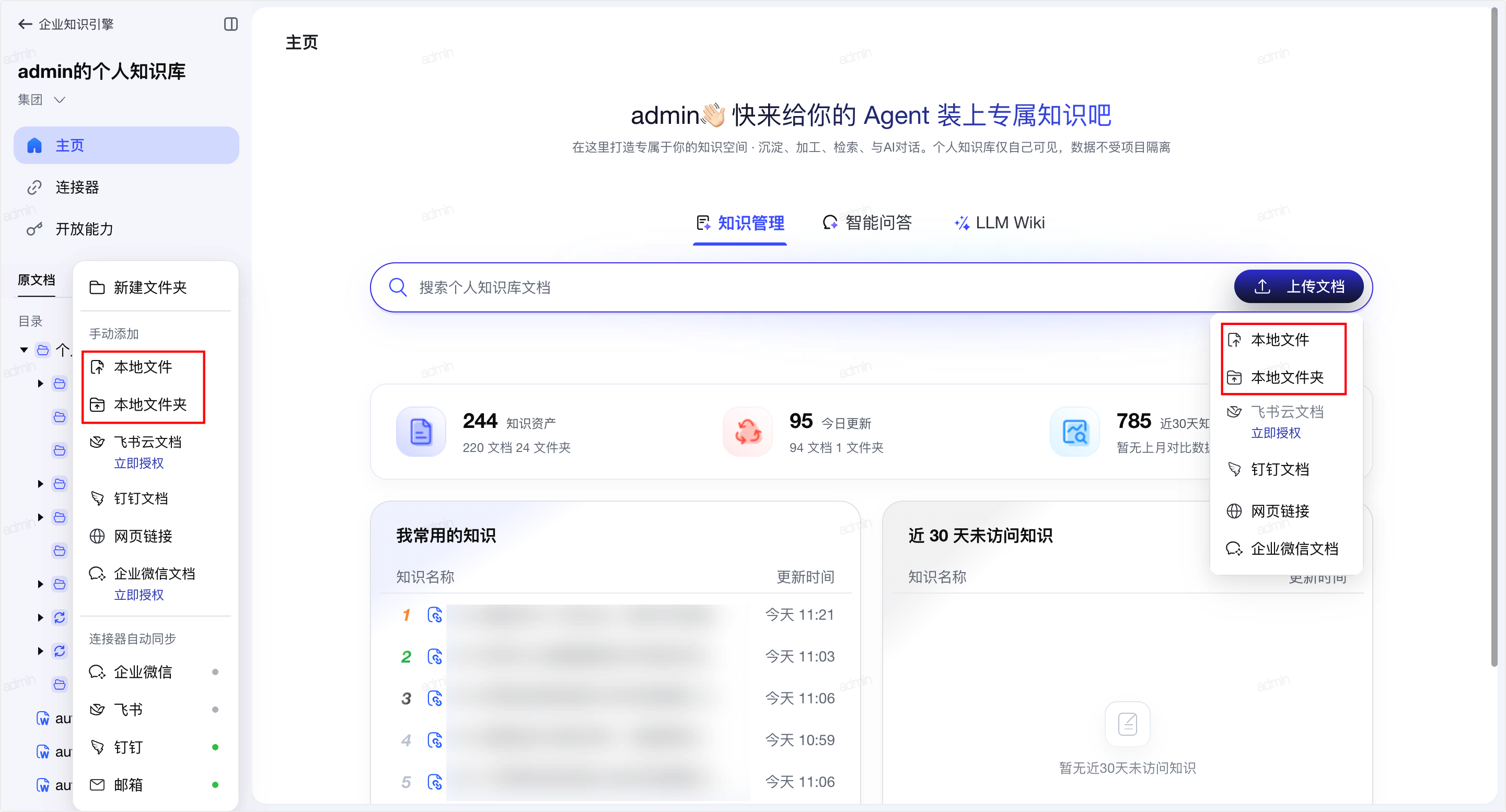Click the 今日更新 refresh icon
Viewport: 1506px width, 812px height.
tap(748, 432)
